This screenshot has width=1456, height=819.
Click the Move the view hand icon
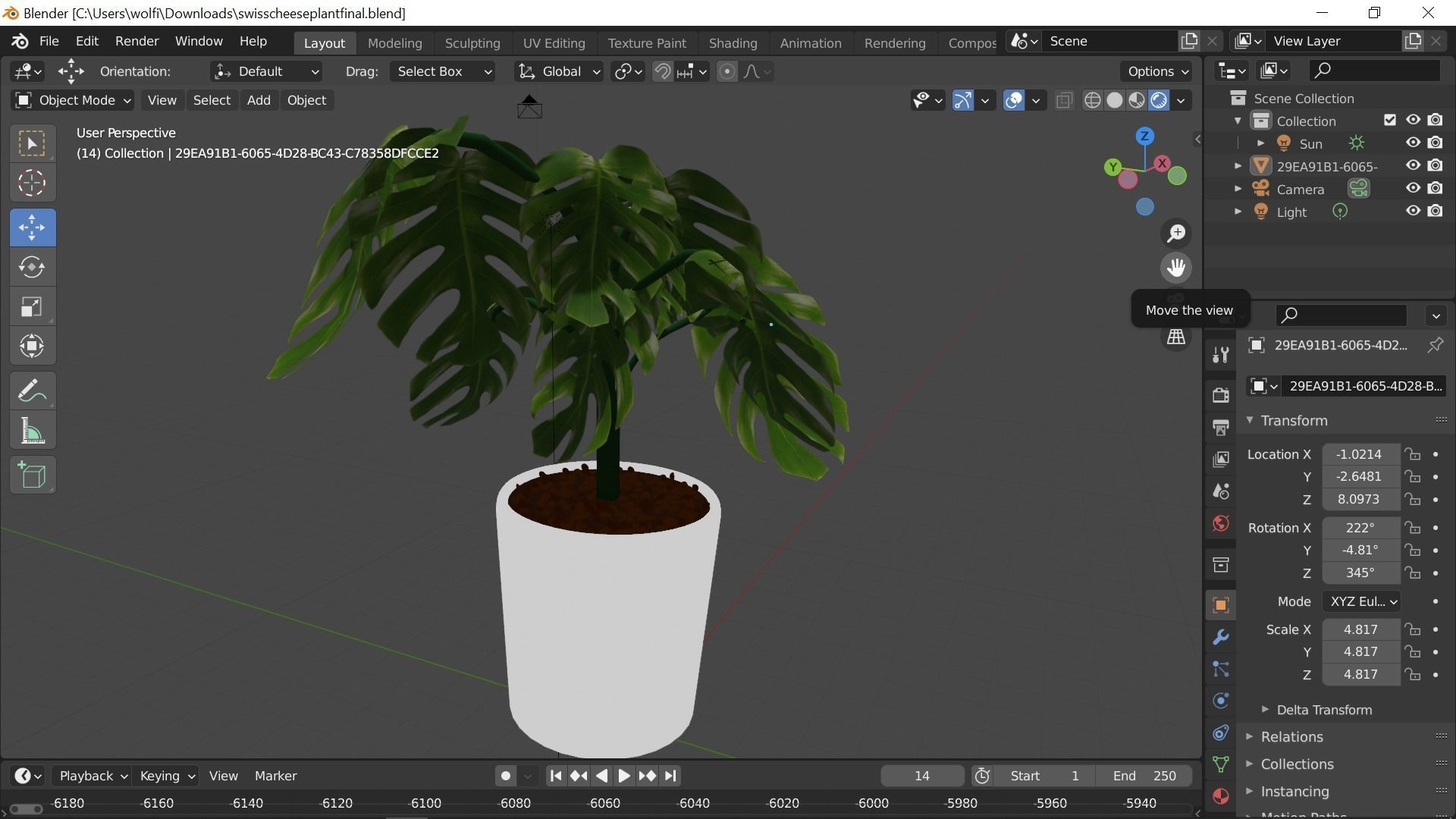(x=1176, y=267)
